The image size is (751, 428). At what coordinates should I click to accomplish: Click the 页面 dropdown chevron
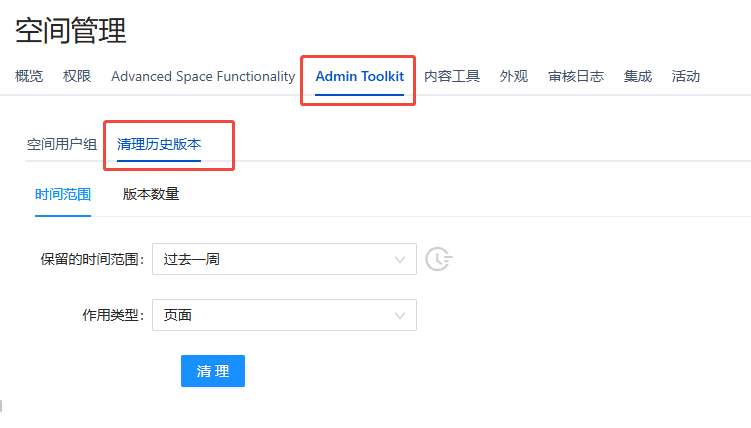400,315
